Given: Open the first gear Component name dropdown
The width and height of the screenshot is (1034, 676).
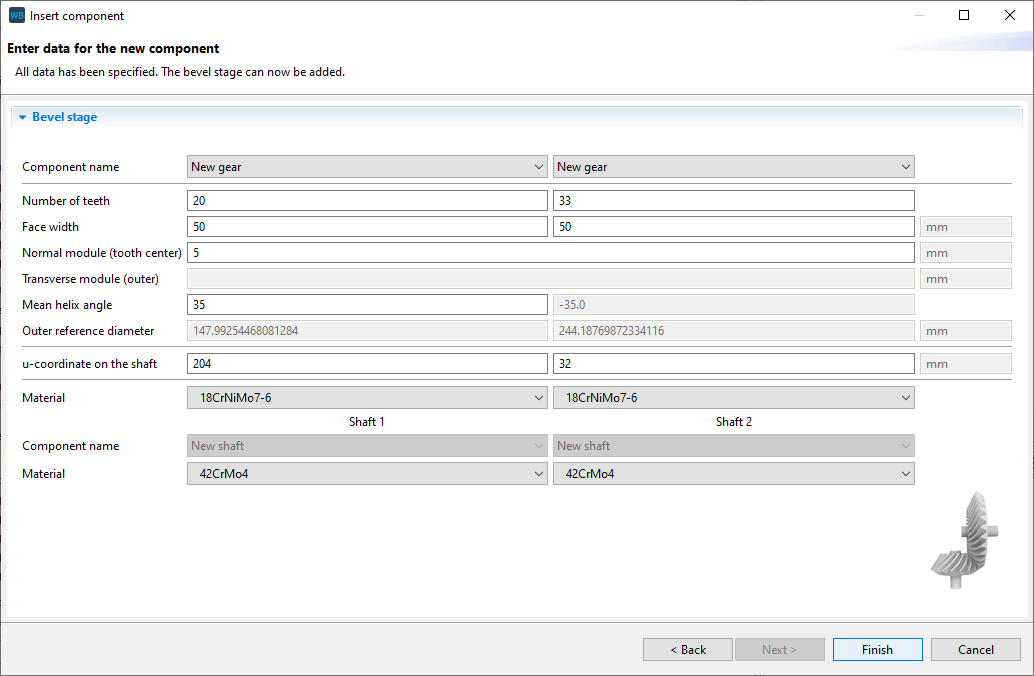Looking at the screenshot, I should (367, 167).
